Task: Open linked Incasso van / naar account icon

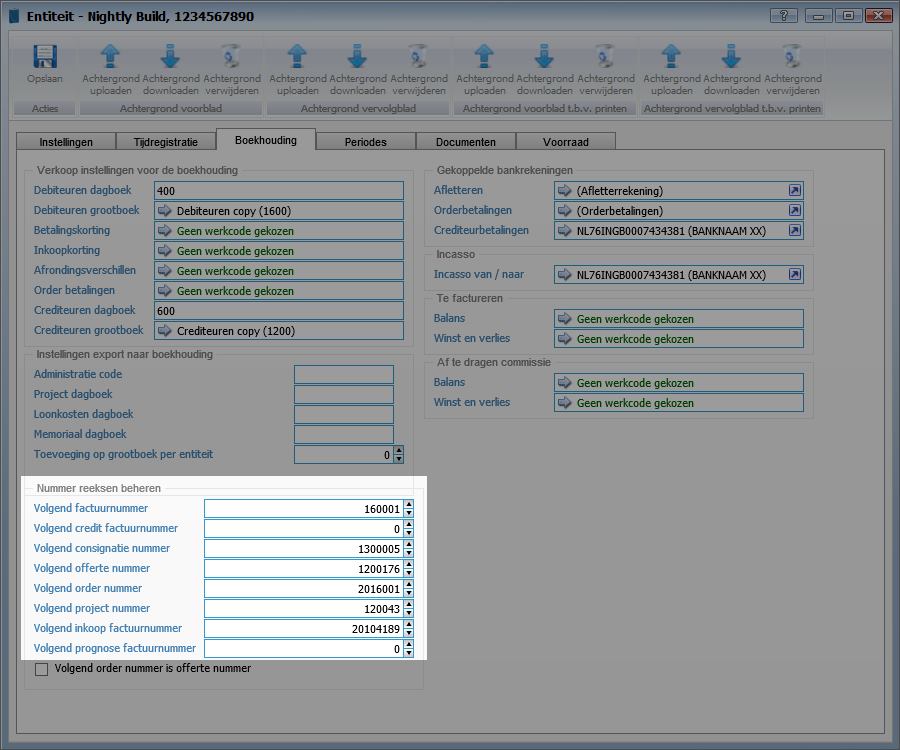Action: click(794, 275)
